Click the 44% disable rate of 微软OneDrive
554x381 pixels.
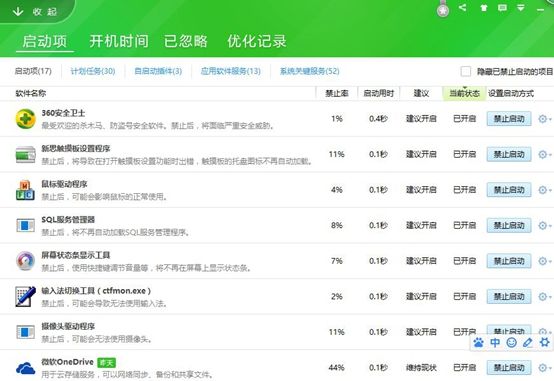click(336, 368)
